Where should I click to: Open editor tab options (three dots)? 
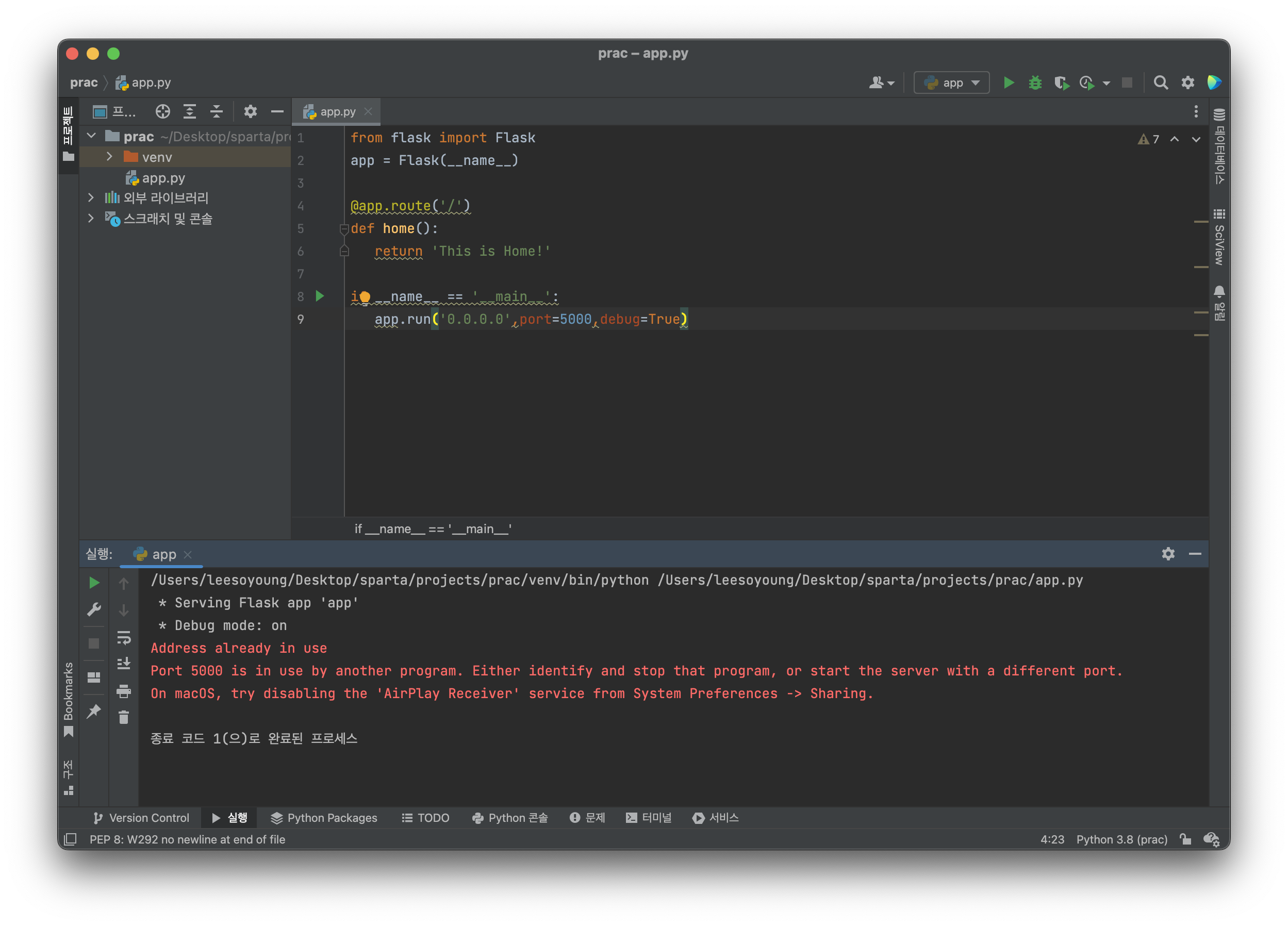[1195, 111]
